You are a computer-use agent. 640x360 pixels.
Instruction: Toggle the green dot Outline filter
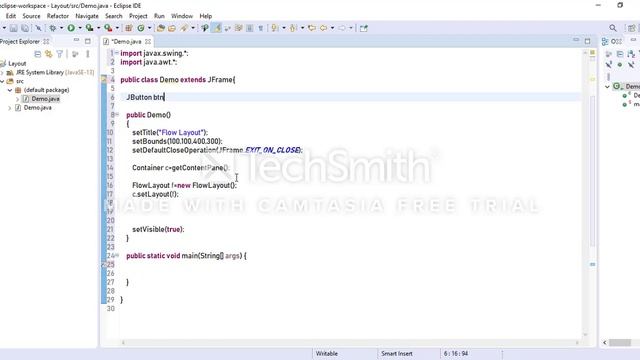[x=620, y=65]
